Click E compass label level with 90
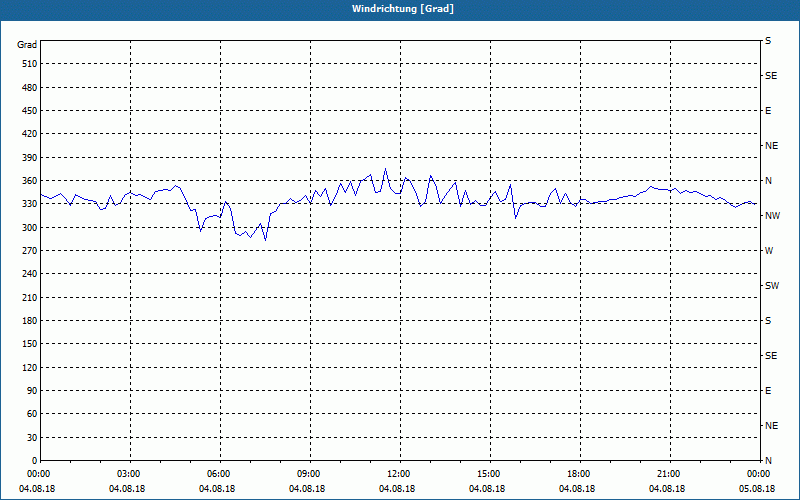800x500 pixels. click(768, 391)
